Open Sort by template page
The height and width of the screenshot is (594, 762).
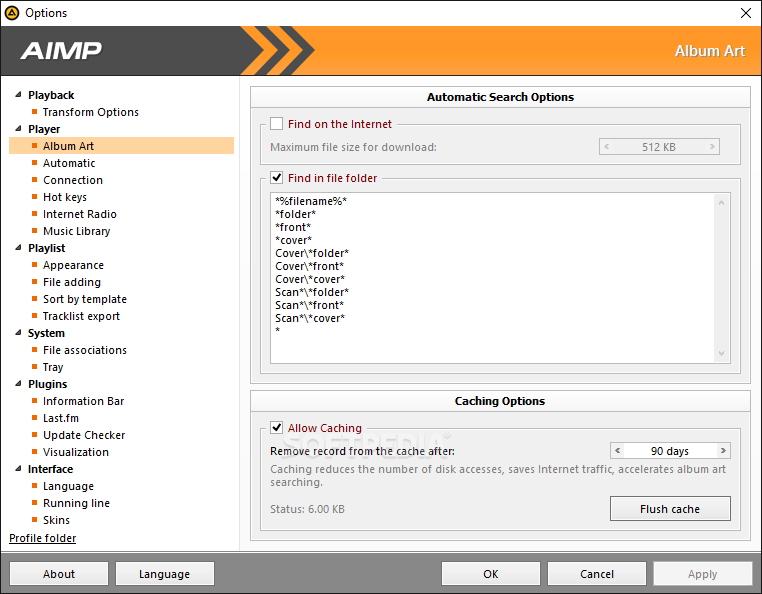coord(85,299)
